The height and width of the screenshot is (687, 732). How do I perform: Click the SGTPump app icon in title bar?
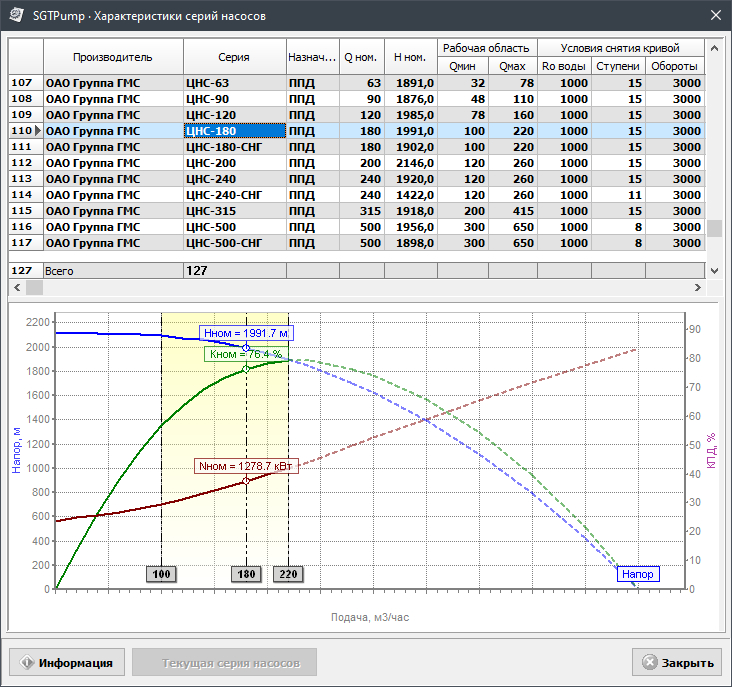16,15
